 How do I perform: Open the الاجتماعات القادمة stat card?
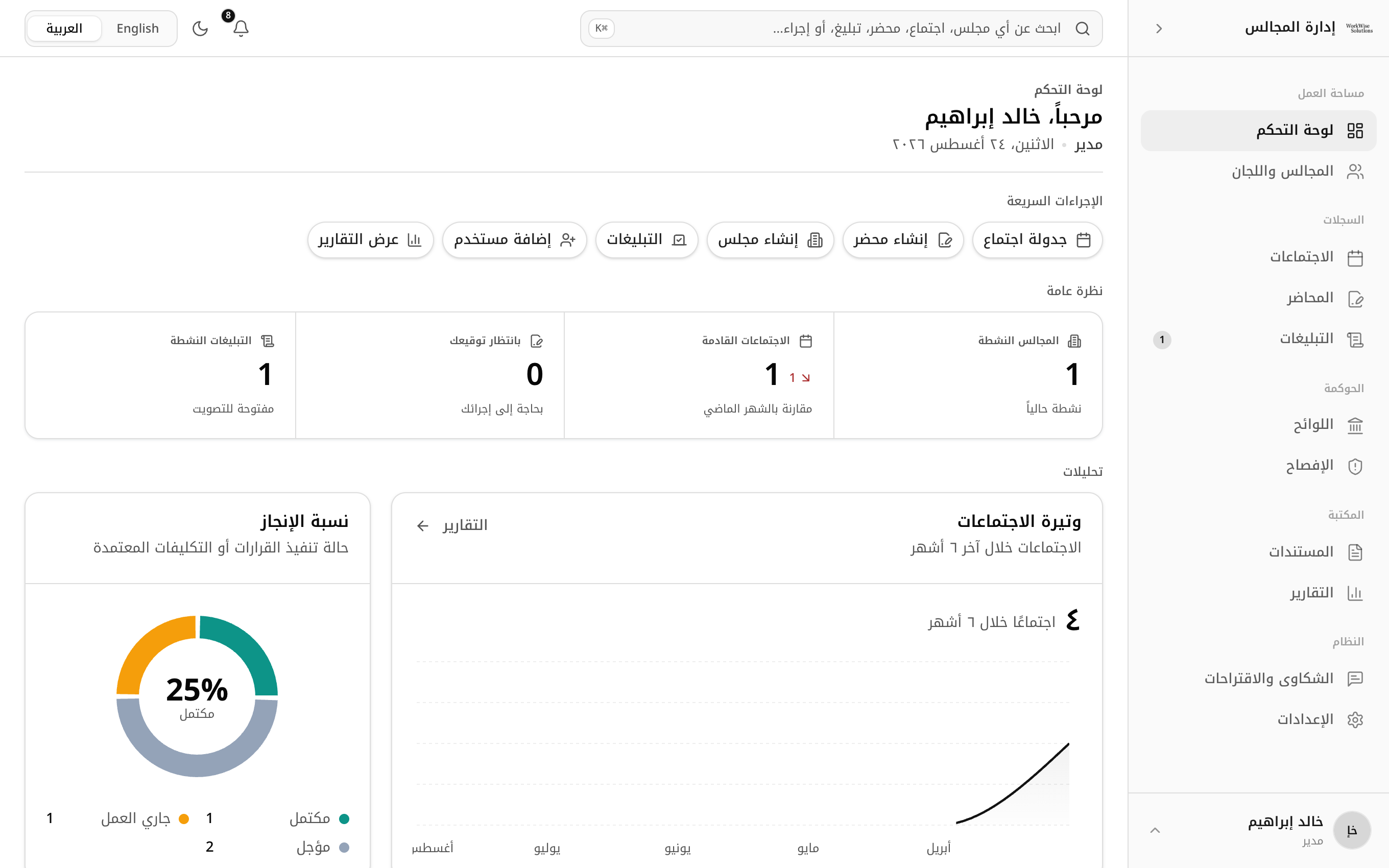pyautogui.click(x=699, y=375)
